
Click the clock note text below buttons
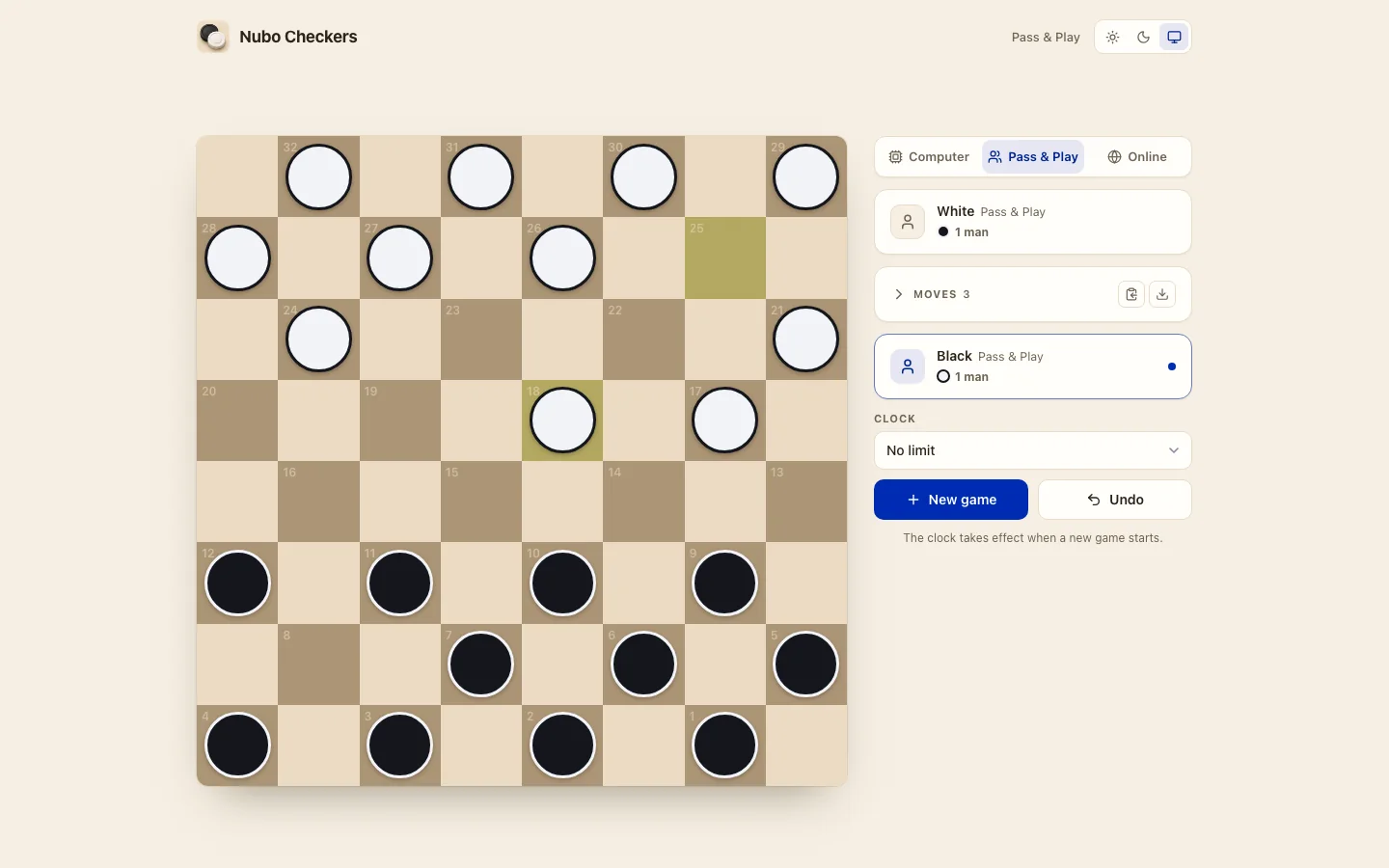point(1033,538)
